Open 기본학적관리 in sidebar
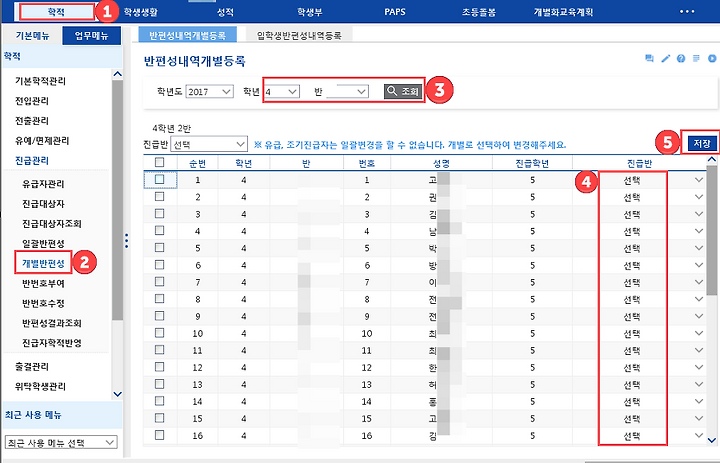 40,81
